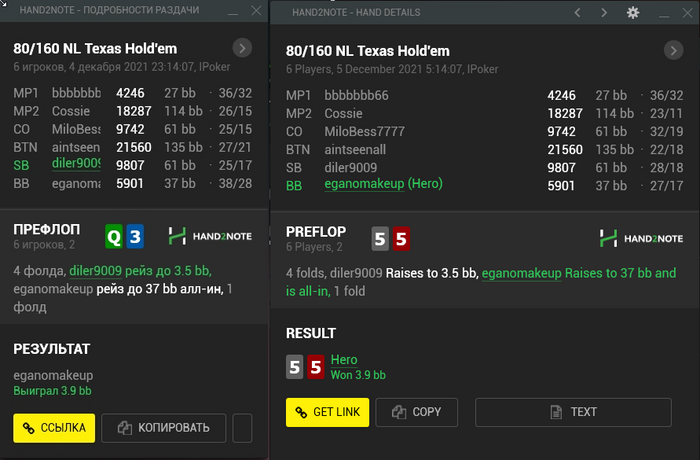
Task: Click eganoma player name in Russian BB row
Action: [x=76, y=183]
